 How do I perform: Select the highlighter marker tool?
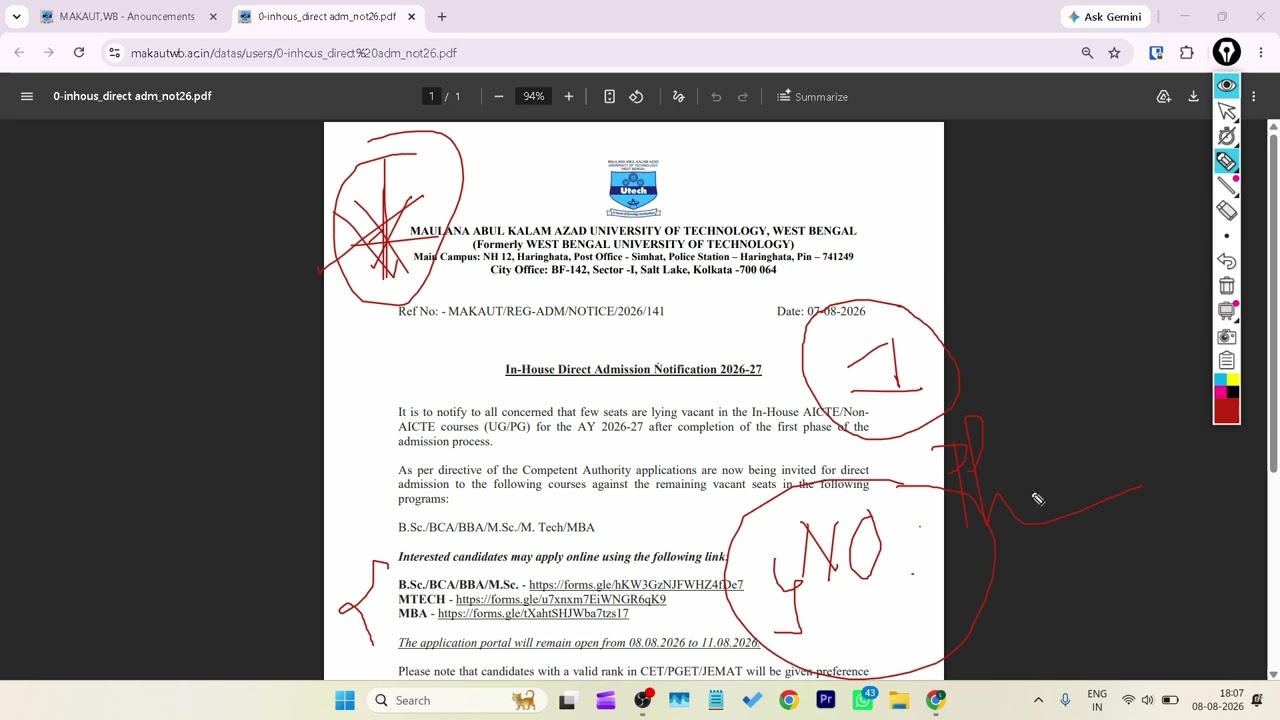click(1226, 160)
